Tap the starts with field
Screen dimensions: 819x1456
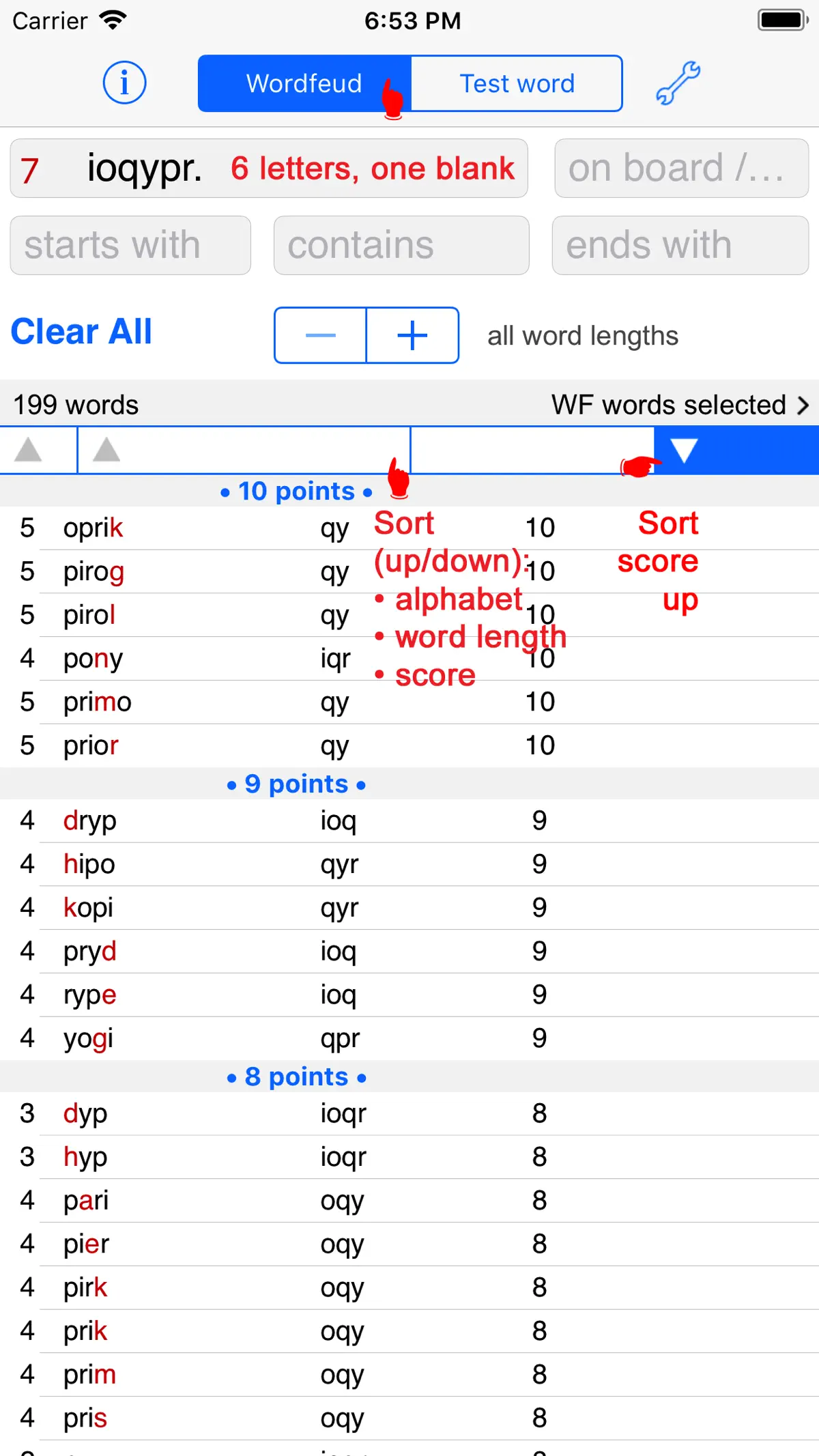click(x=130, y=246)
